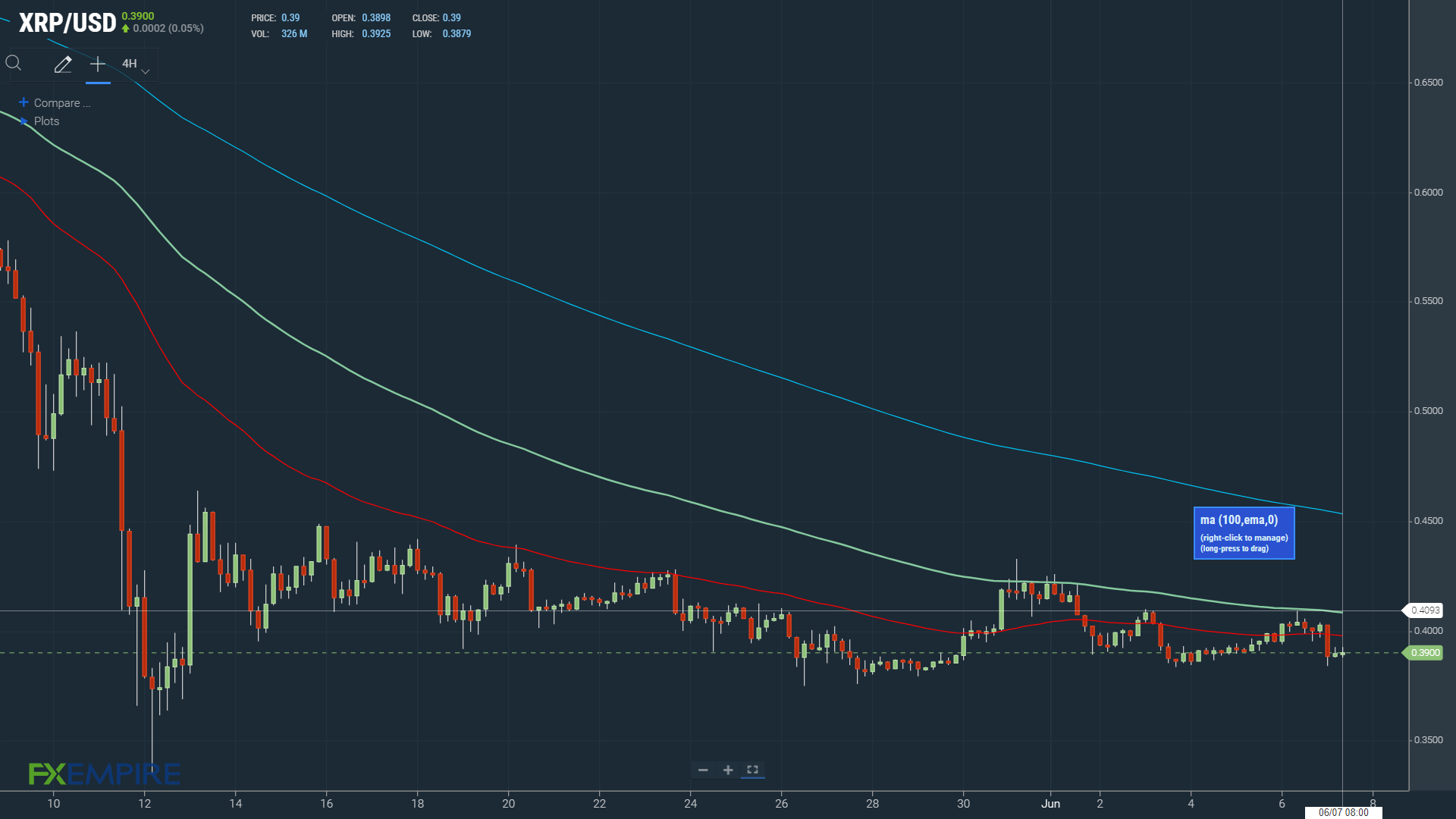Screen dimensions: 1456x819
Task: Click the 0.5000 price axis label
Action: point(1429,411)
